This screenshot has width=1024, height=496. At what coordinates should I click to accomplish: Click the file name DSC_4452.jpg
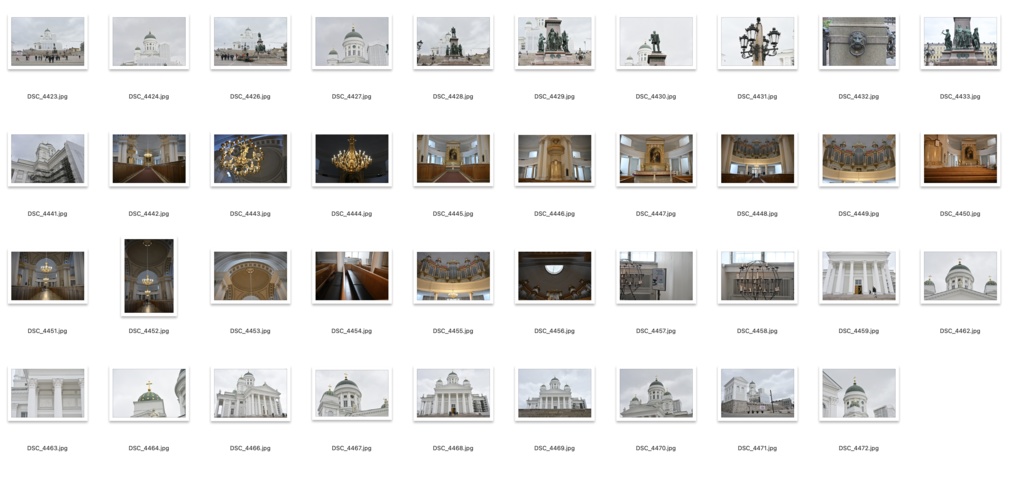click(149, 331)
